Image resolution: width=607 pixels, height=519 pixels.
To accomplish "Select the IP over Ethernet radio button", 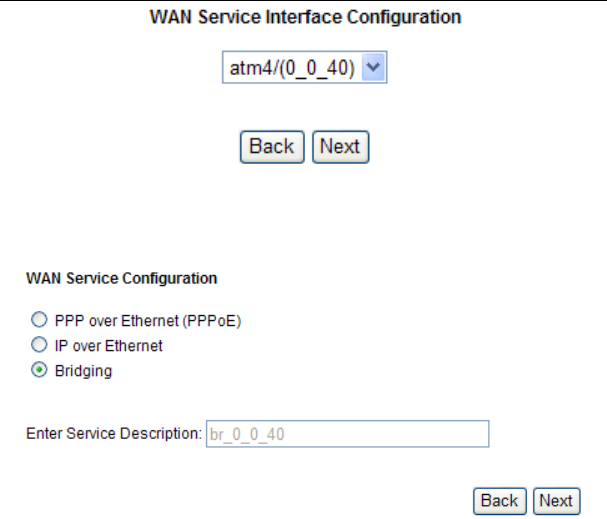I will [x=39, y=346].
